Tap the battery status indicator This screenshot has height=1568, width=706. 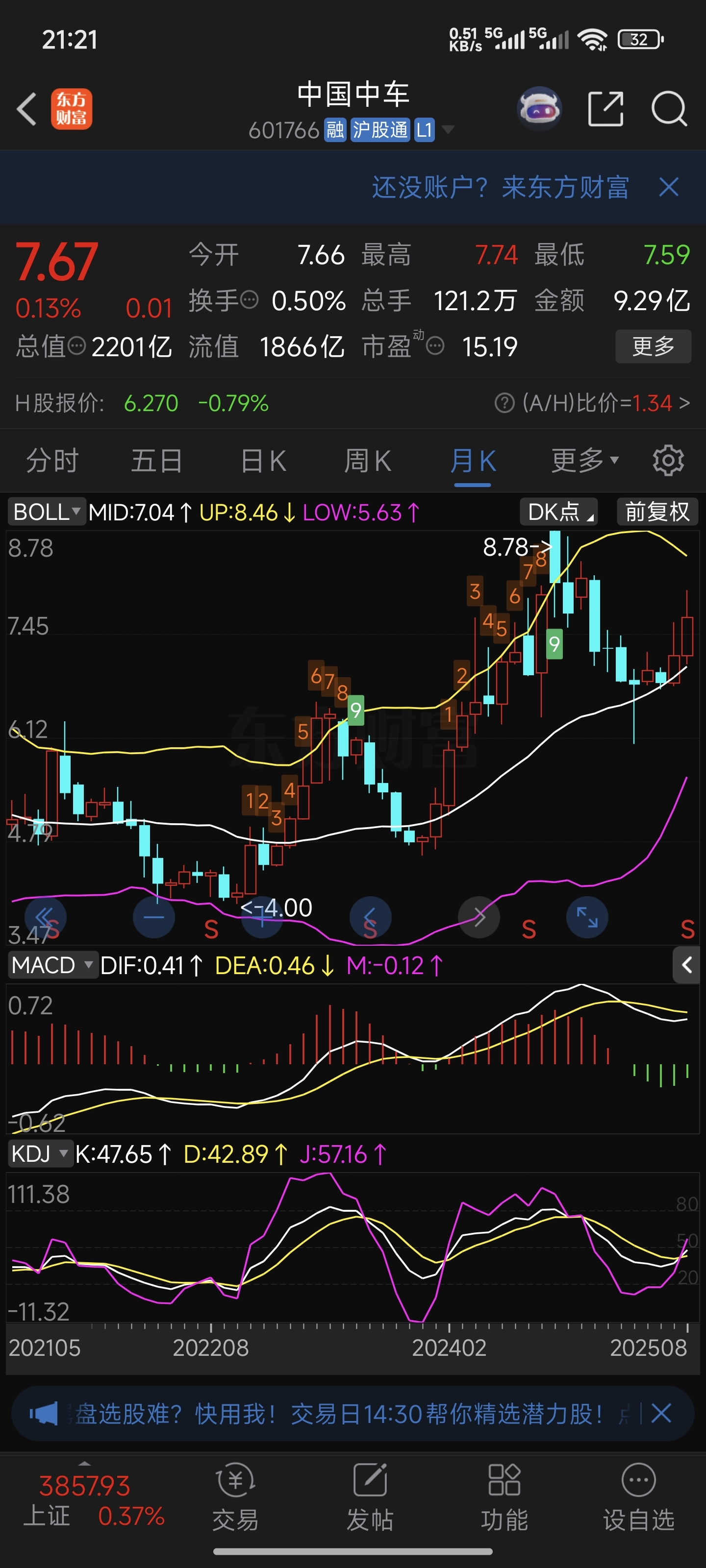tap(640, 40)
